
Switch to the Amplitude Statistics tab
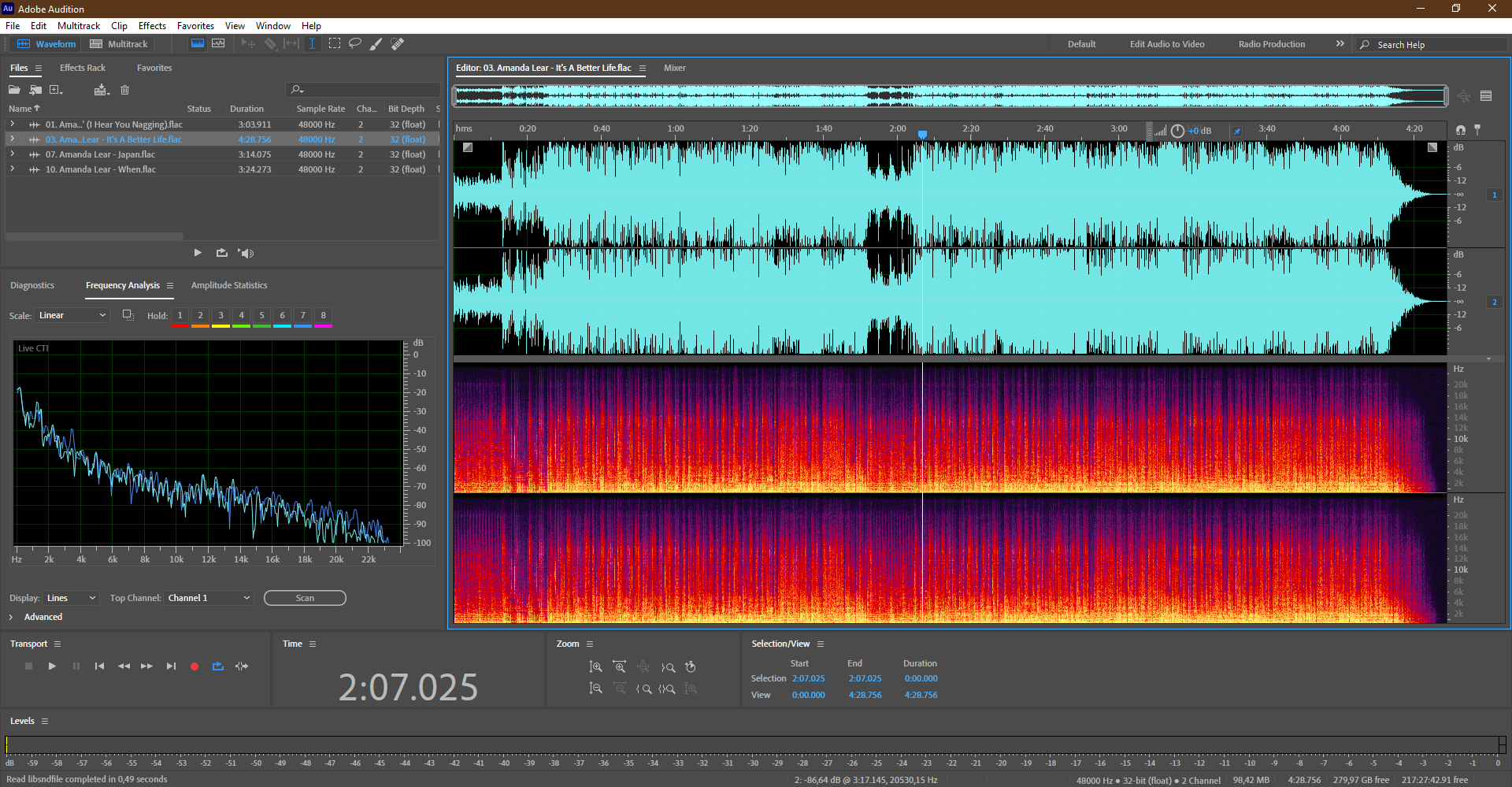[229, 285]
